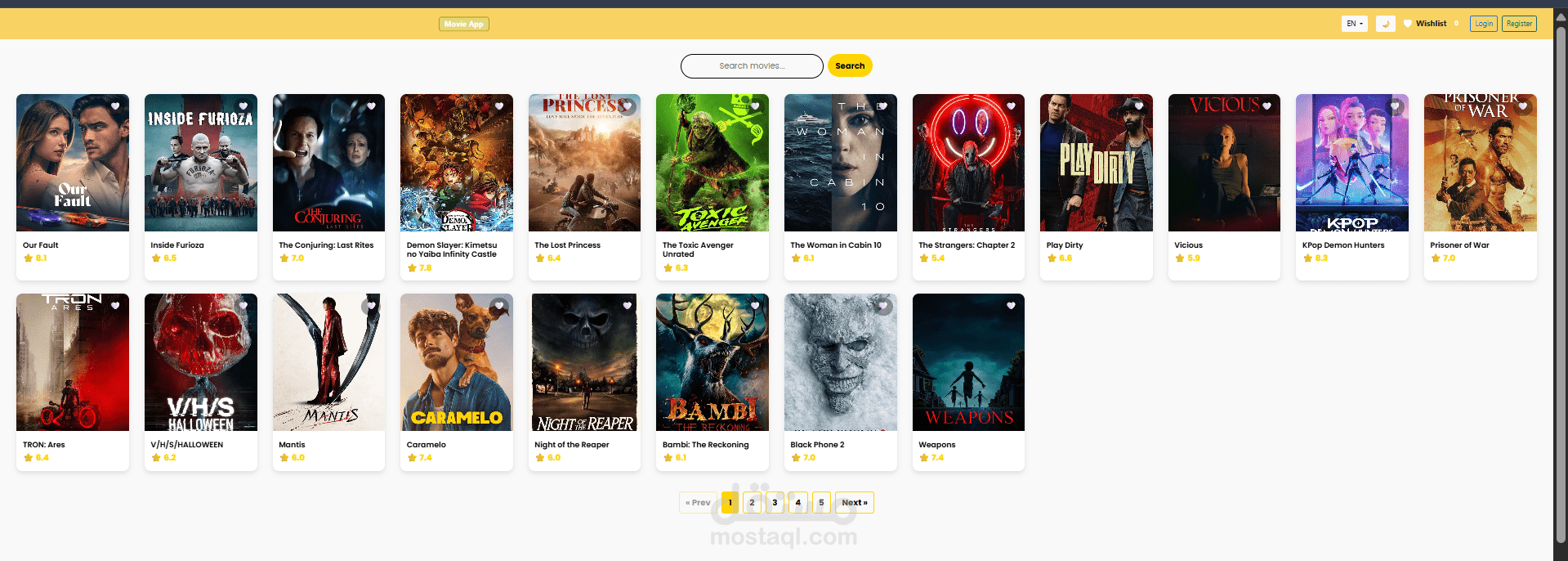This screenshot has height=561, width=1568.
Task: Click the wishlist count badge in header
Action: pyautogui.click(x=1456, y=24)
